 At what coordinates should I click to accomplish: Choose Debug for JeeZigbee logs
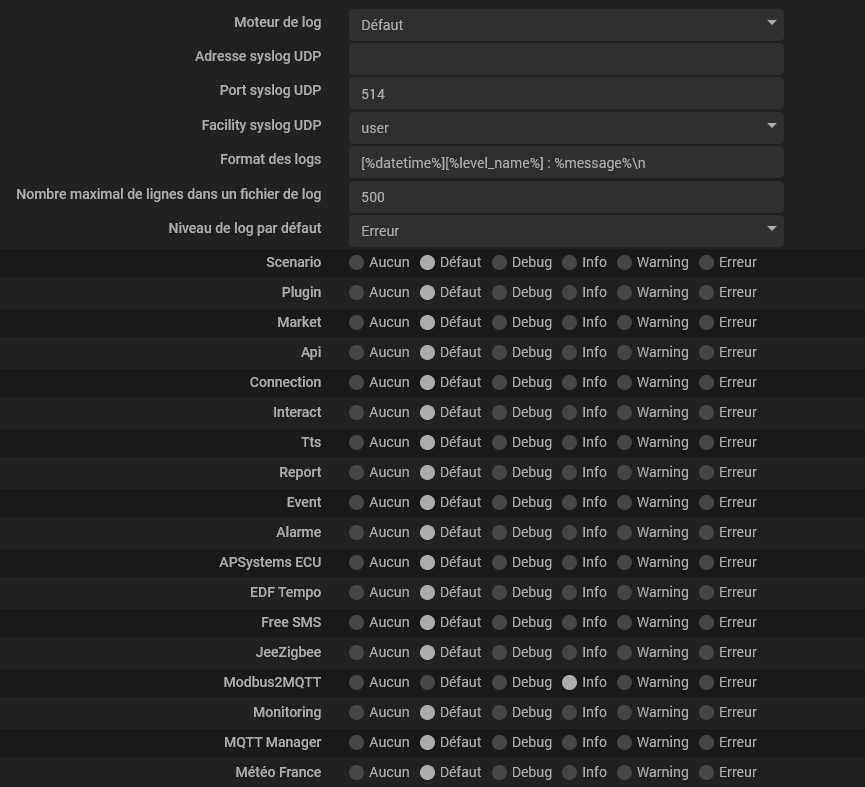pos(499,652)
